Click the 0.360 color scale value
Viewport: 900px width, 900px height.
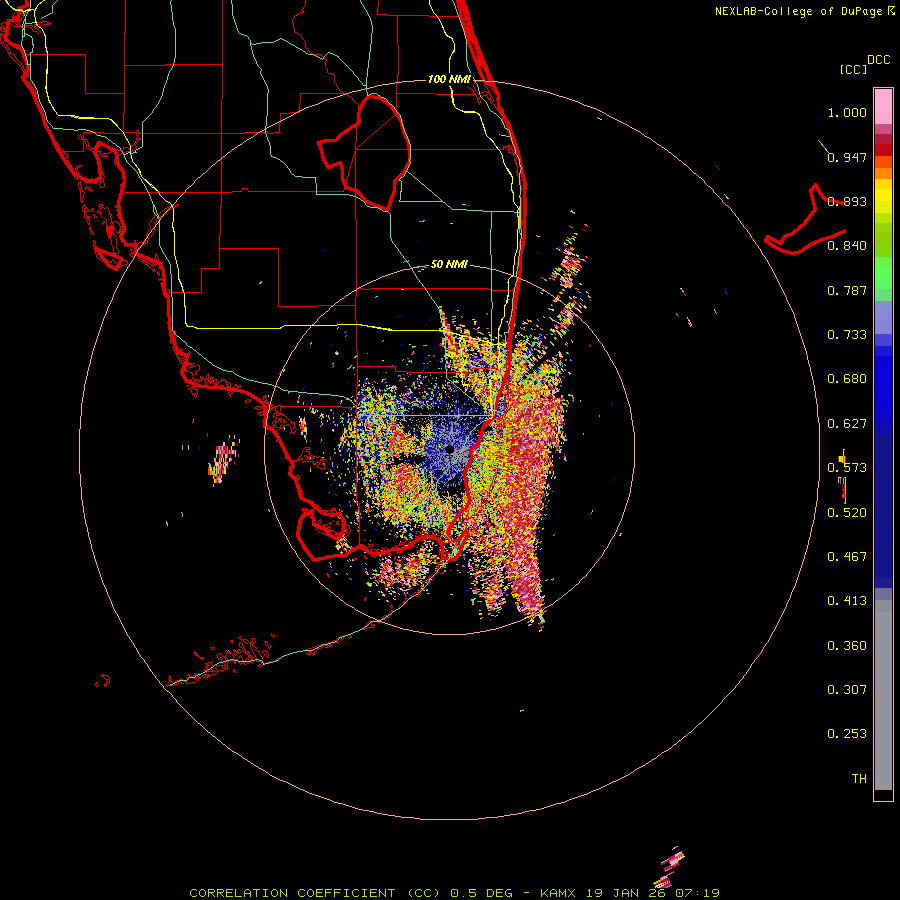pyautogui.click(x=847, y=646)
